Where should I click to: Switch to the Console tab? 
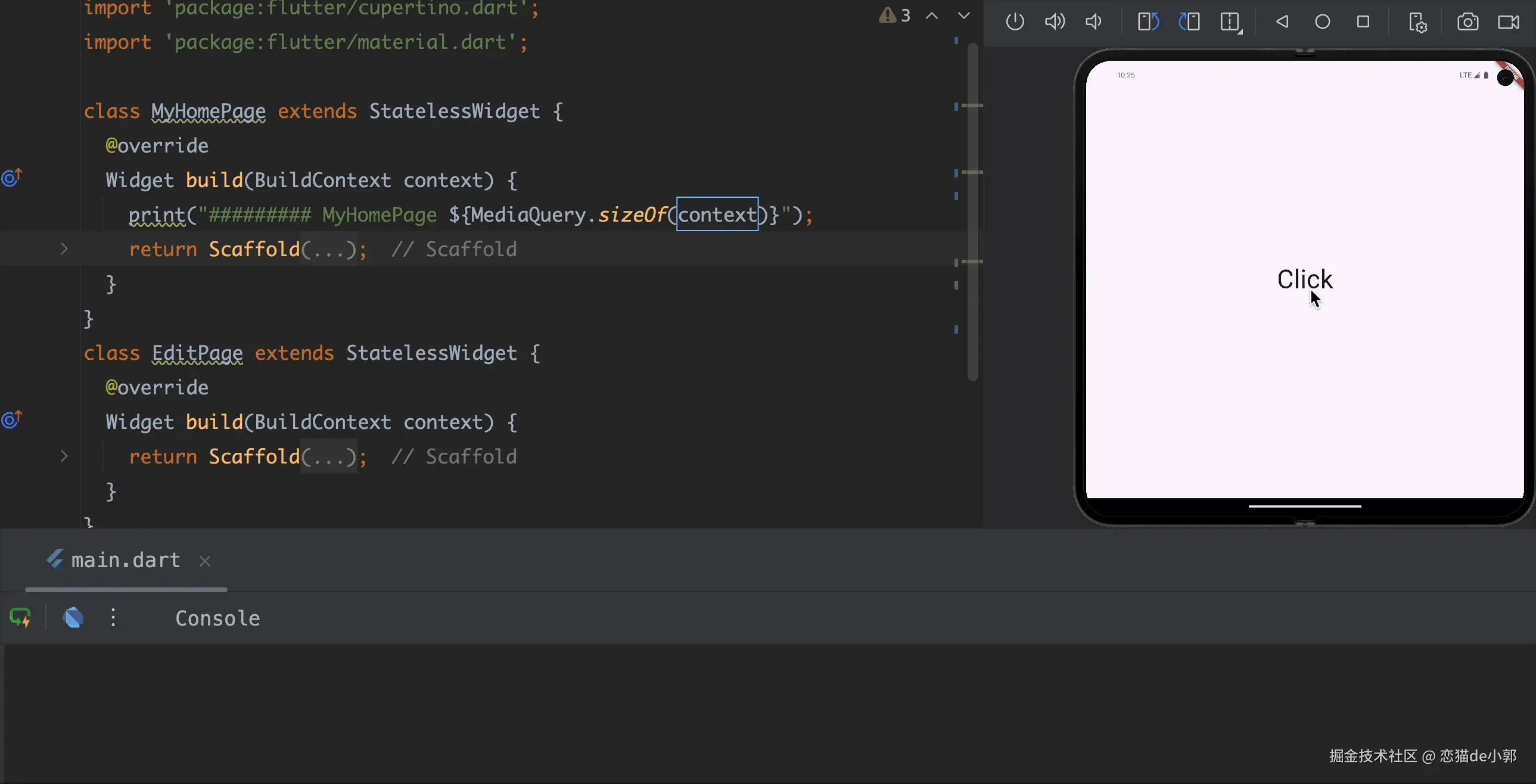pos(217,618)
